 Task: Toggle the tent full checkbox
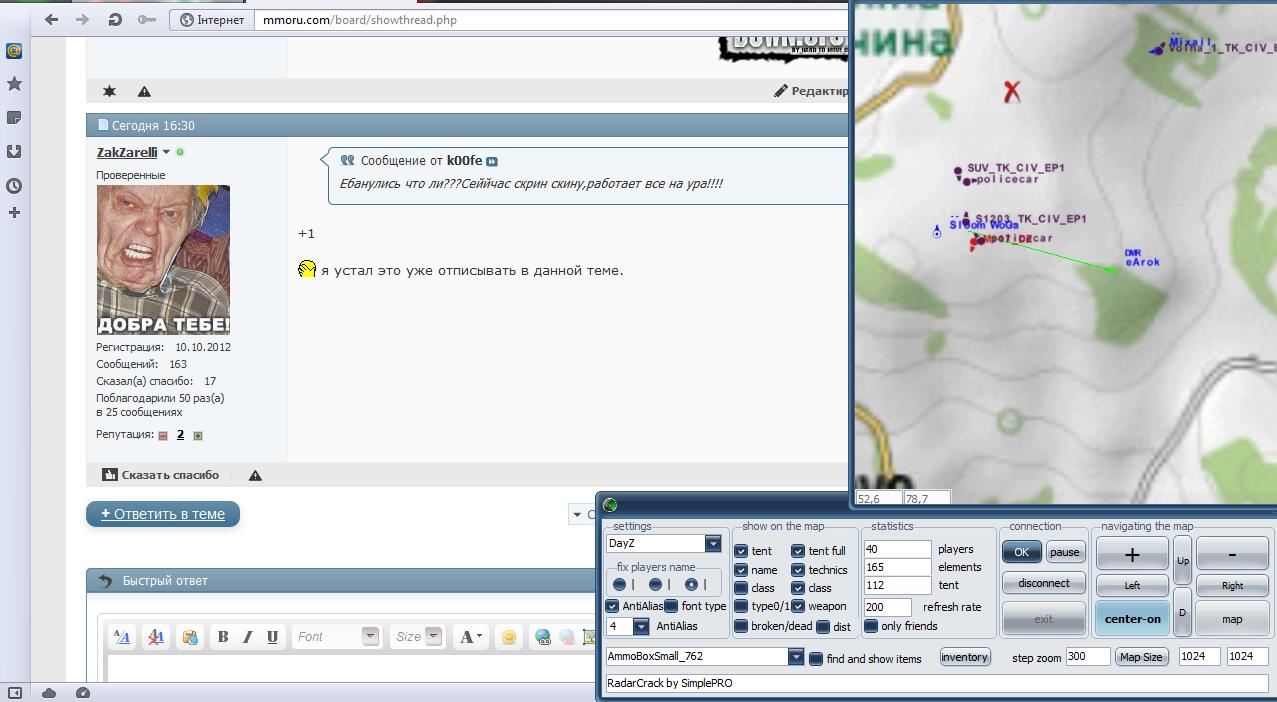pyautogui.click(x=798, y=551)
